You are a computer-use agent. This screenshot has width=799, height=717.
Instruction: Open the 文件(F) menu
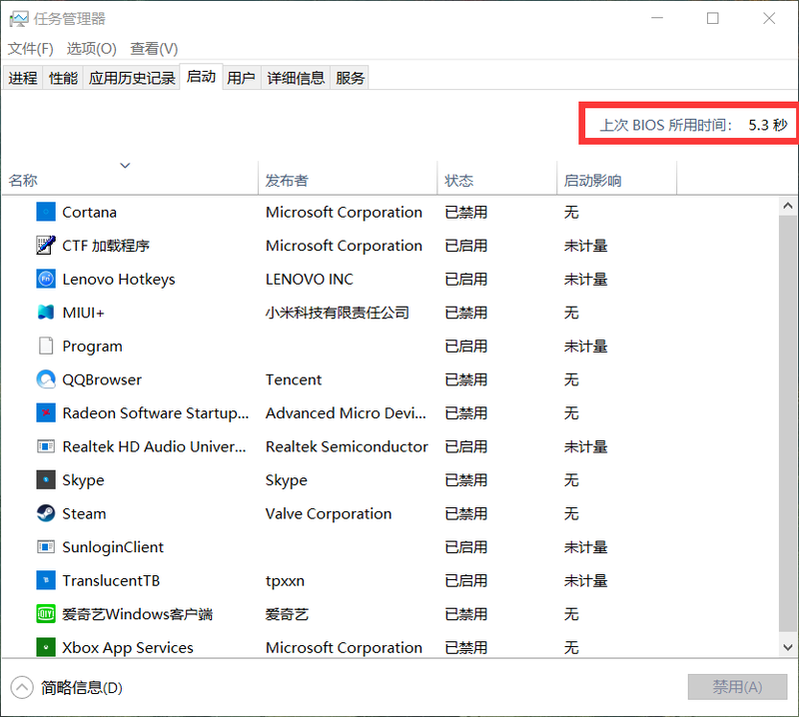[x=31, y=48]
